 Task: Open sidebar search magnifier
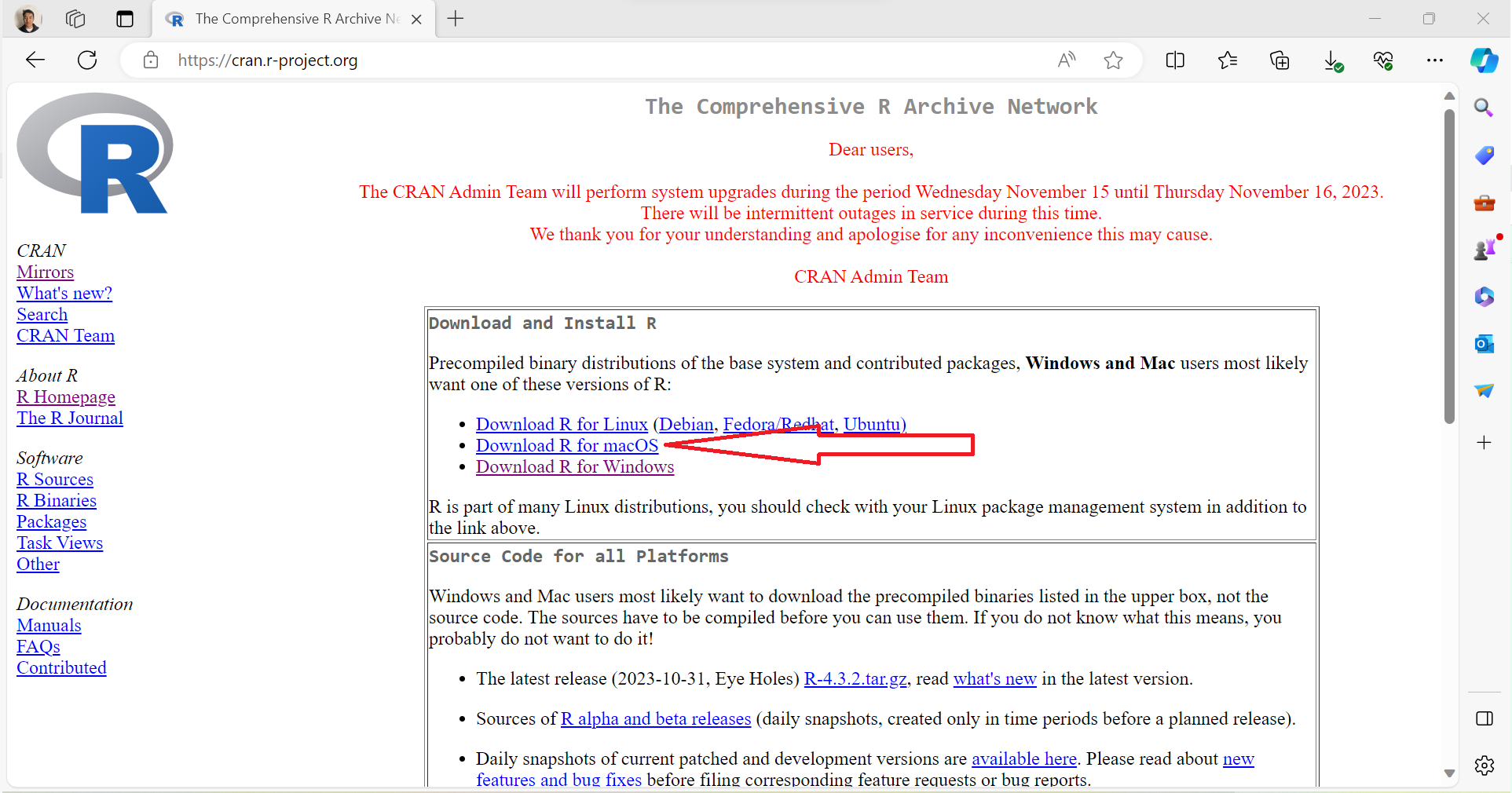click(1484, 108)
